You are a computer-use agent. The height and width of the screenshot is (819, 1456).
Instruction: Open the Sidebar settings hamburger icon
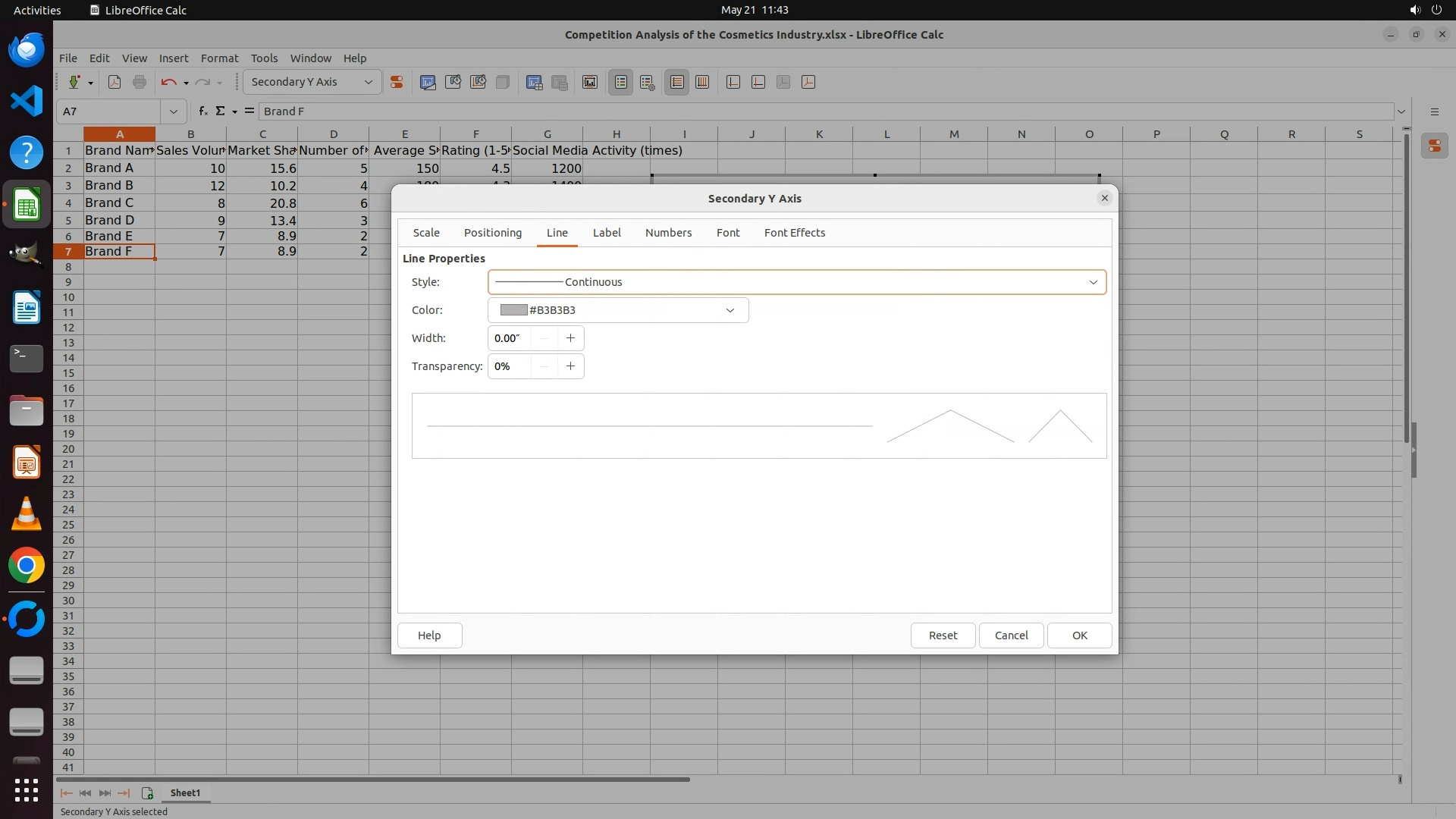point(1434,111)
